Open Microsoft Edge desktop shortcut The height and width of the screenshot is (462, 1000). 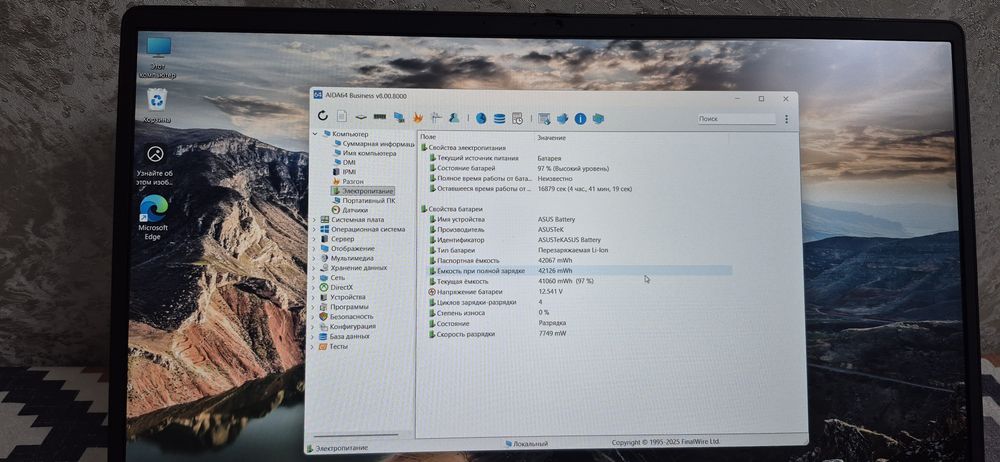153,218
